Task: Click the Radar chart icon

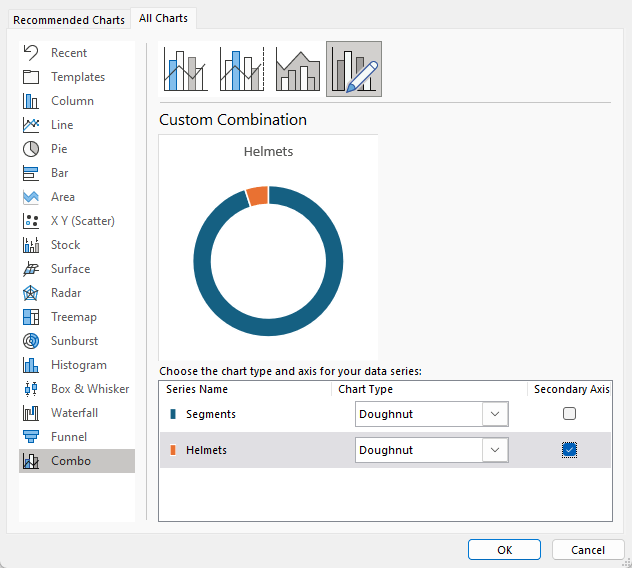Action: pos(31,293)
